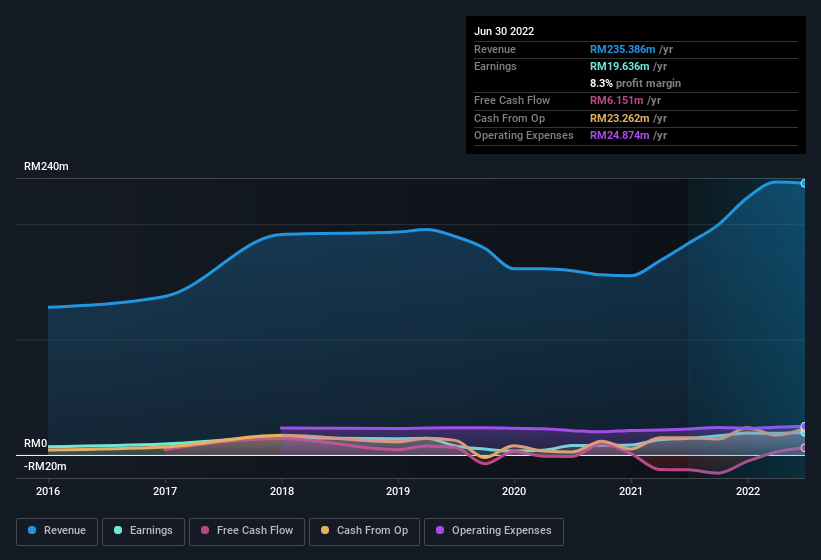
Task: Select the 2022 year on the x-axis
Action: [x=747, y=491]
